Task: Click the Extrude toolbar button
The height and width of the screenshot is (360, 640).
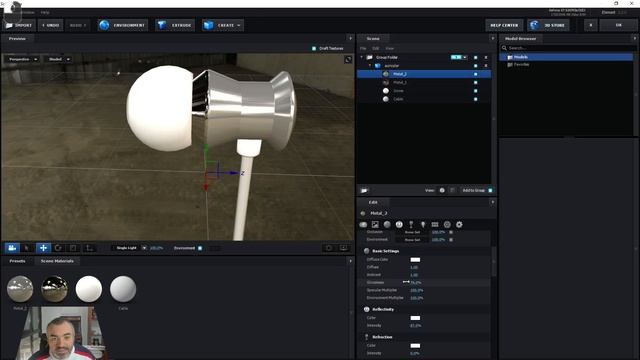Action: pos(175,25)
